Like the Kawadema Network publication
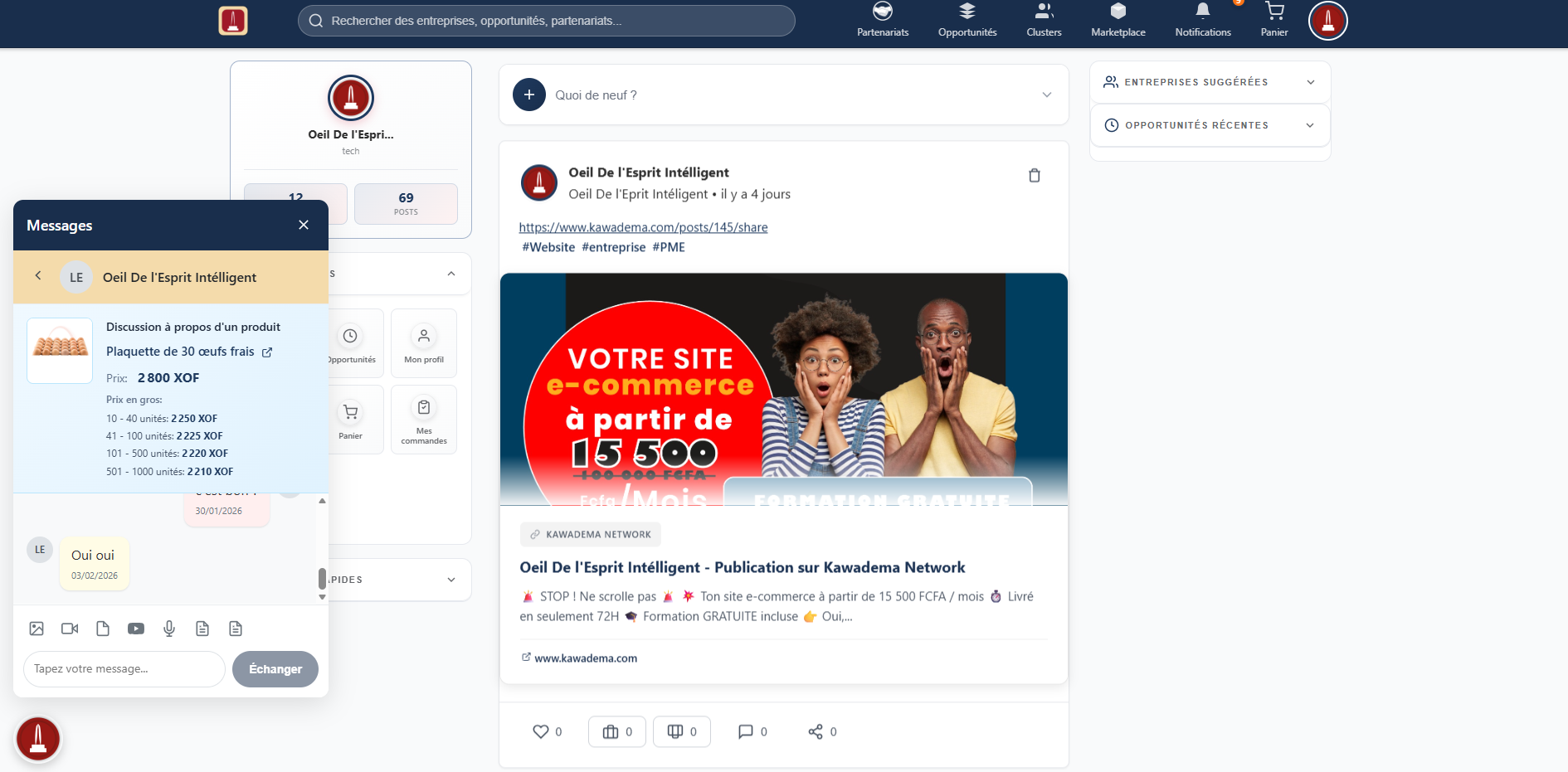The width and height of the screenshot is (1568, 772). [x=540, y=731]
